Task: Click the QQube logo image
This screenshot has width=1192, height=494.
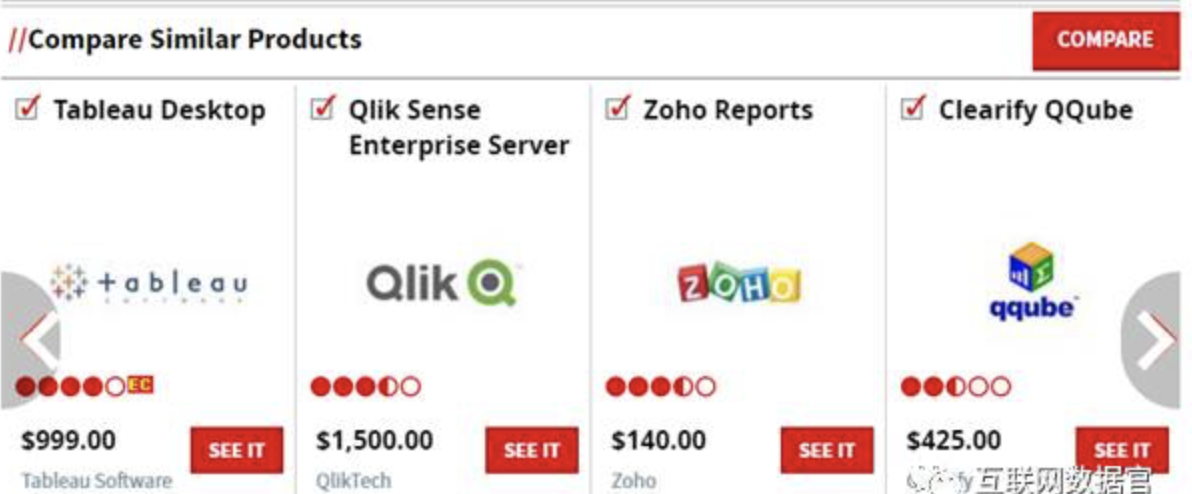Action: tap(1031, 281)
